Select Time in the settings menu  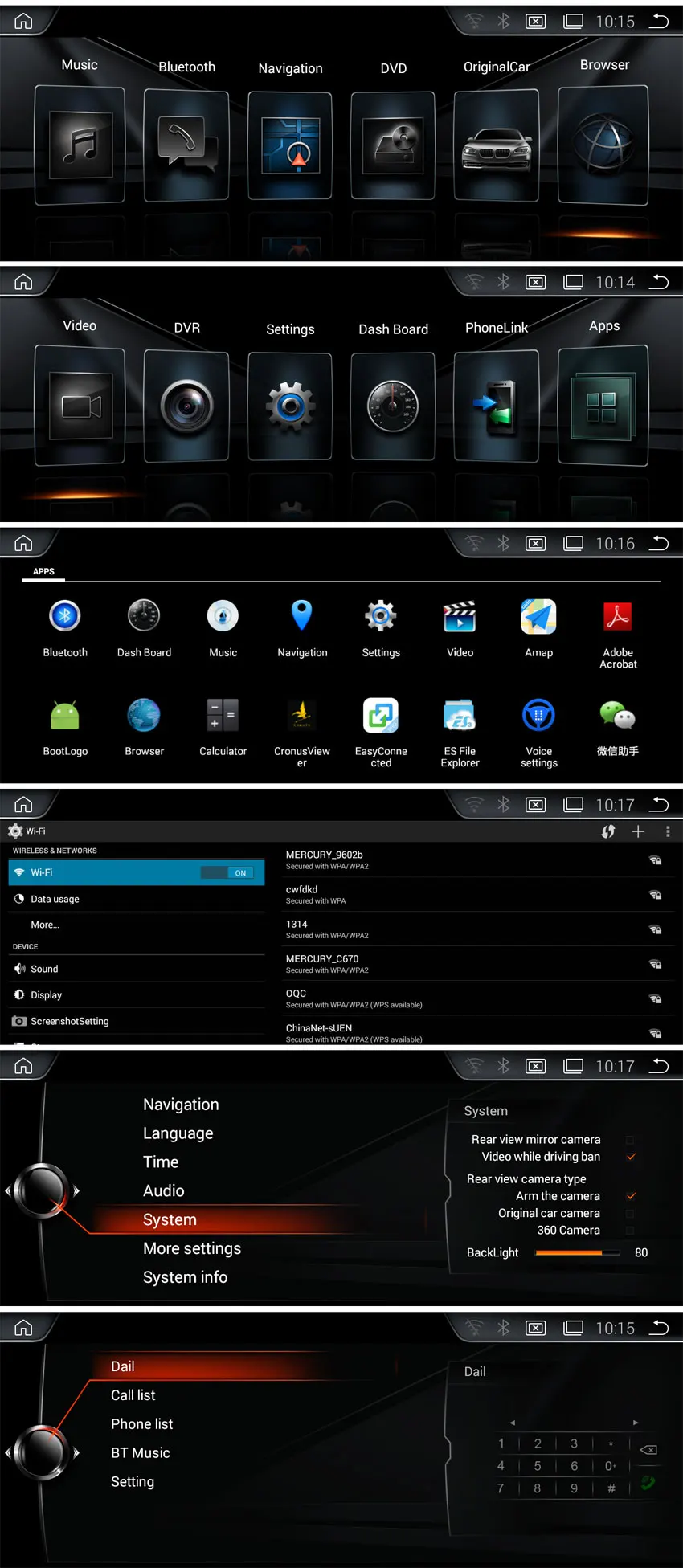(161, 1162)
